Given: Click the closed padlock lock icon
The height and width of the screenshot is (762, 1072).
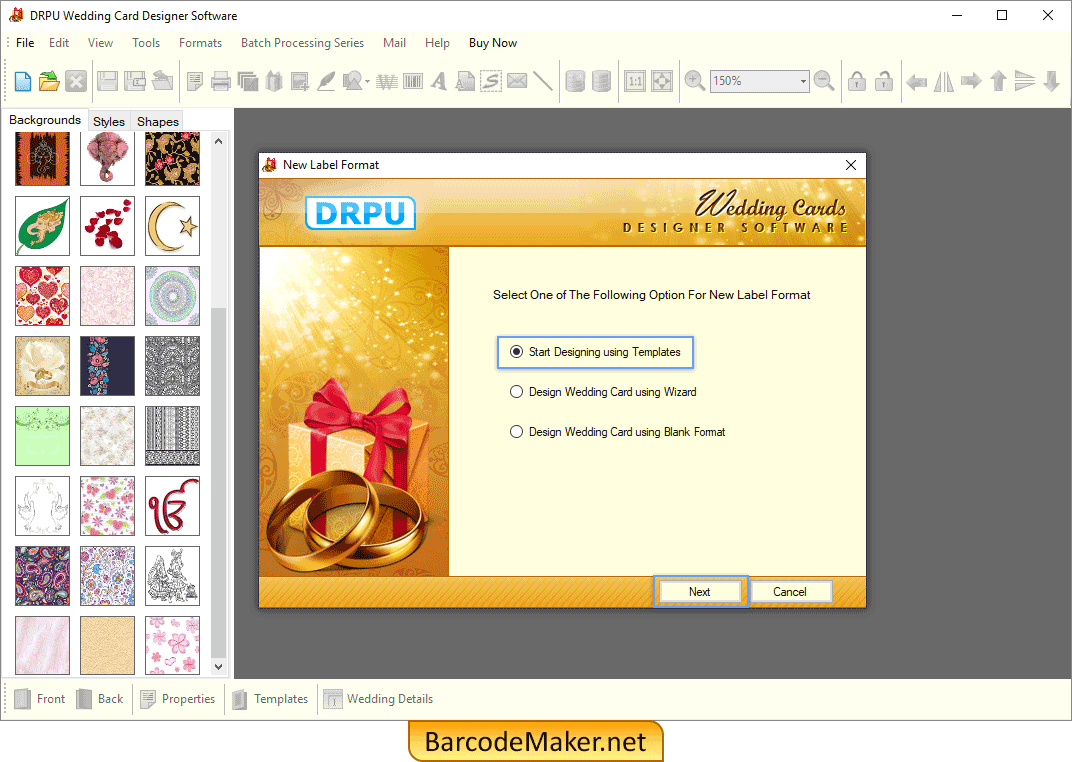Looking at the screenshot, I should tap(857, 81).
